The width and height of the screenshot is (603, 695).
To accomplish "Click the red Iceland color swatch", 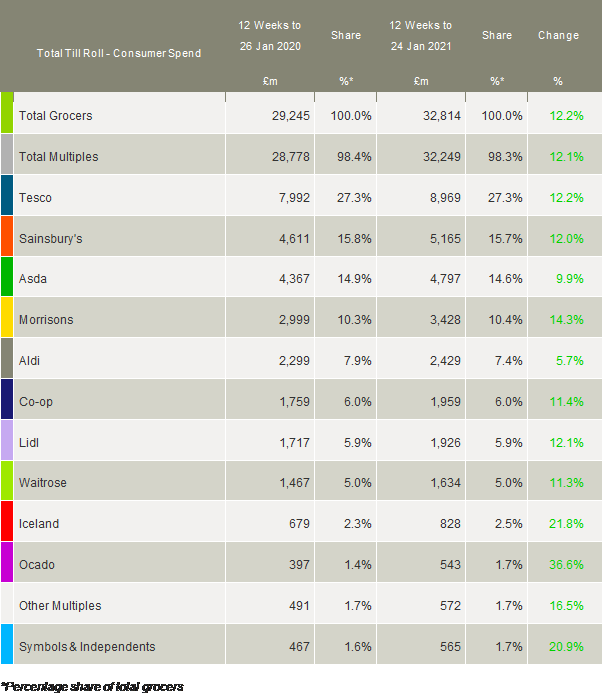I will coord(6,523).
